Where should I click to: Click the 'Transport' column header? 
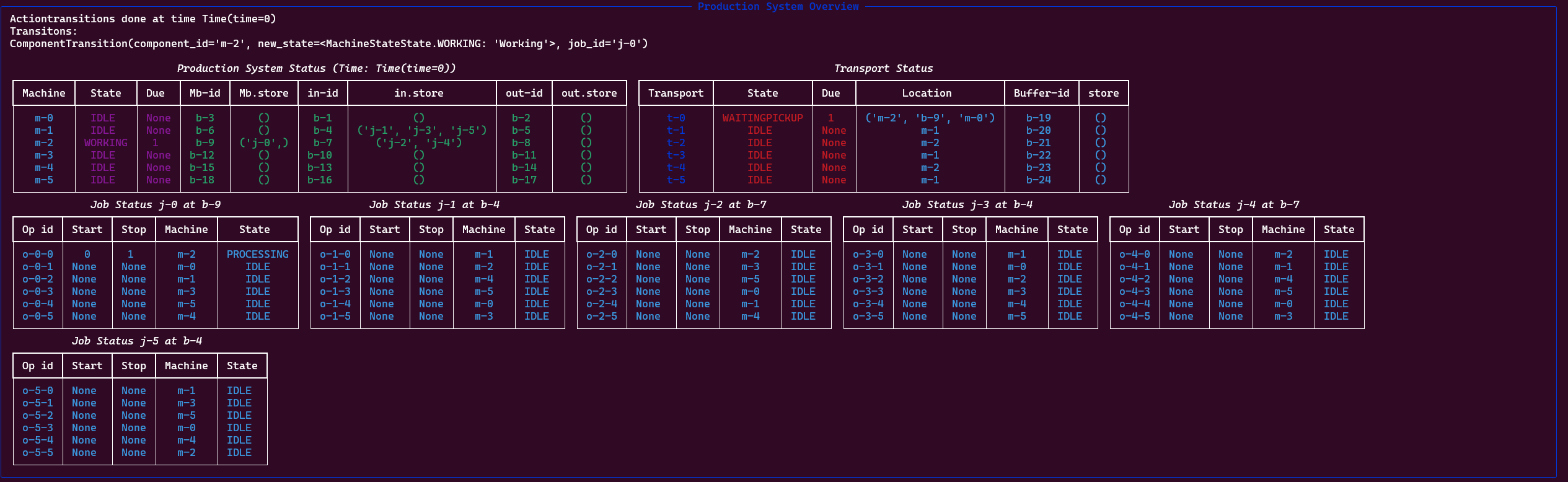pos(676,93)
